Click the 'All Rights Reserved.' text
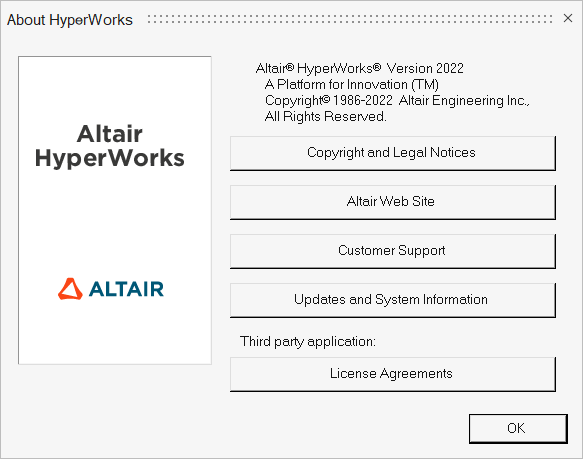 (326, 116)
